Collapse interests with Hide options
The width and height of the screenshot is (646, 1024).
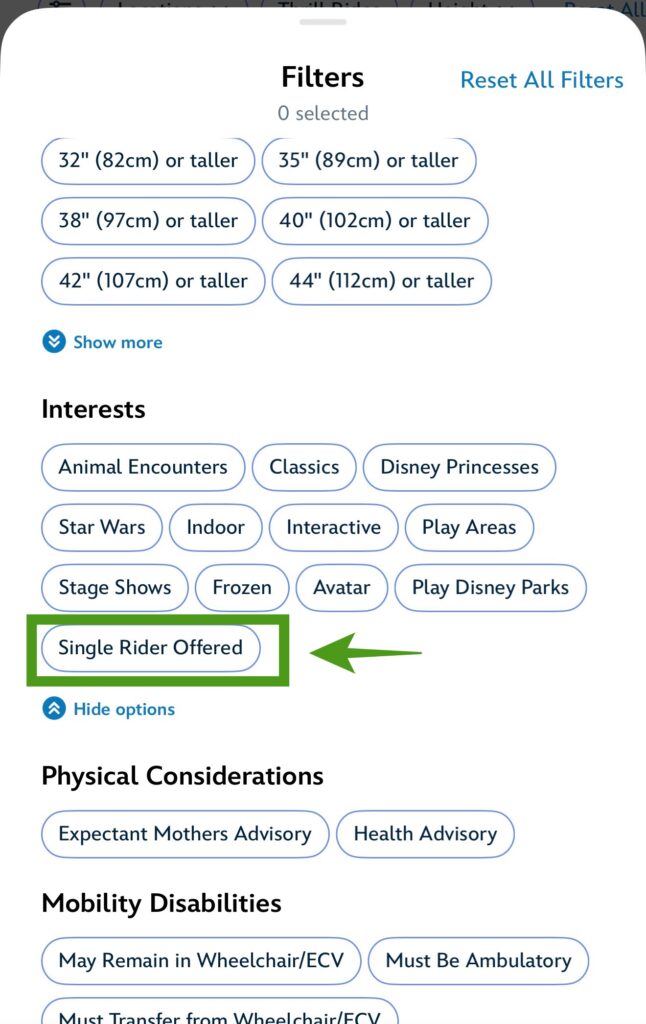pyautogui.click(x=124, y=709)
